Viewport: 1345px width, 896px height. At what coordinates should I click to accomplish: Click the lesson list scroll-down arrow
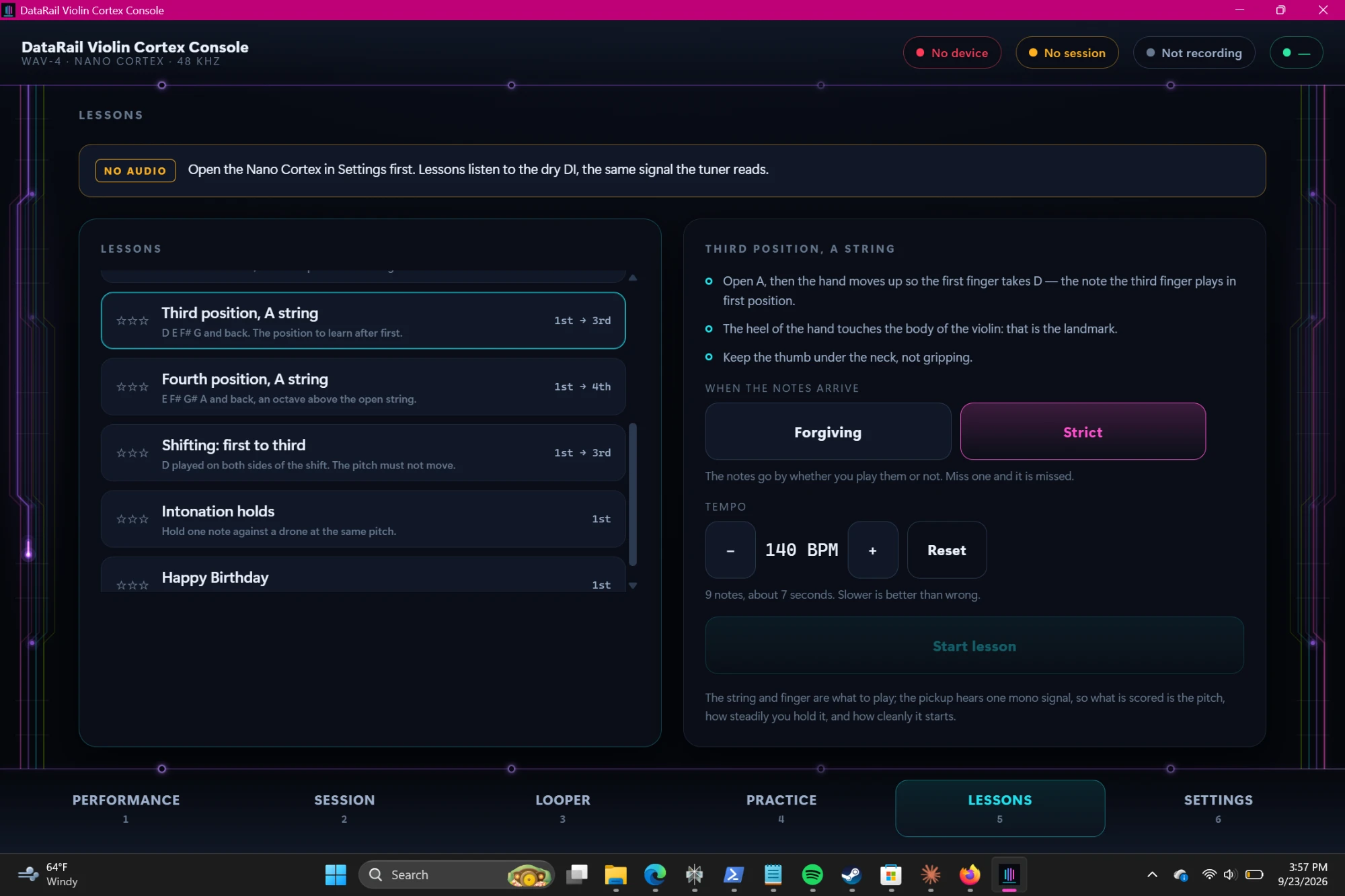[632, 585]
